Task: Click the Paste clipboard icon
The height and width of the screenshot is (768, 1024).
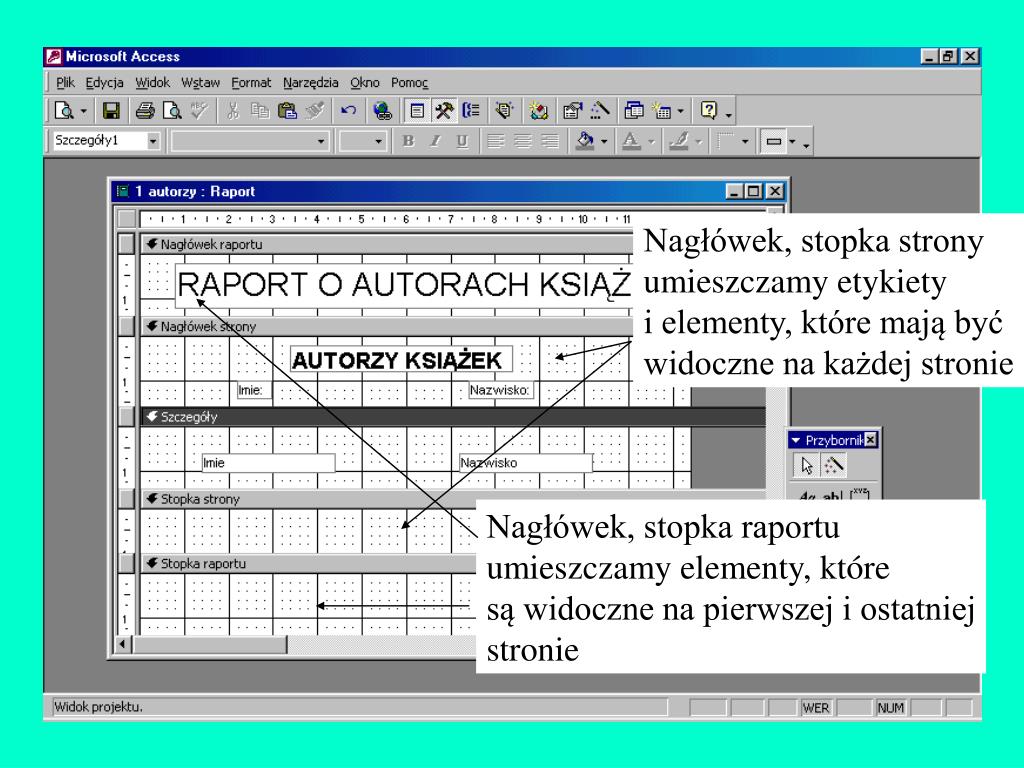Action: 287,111
